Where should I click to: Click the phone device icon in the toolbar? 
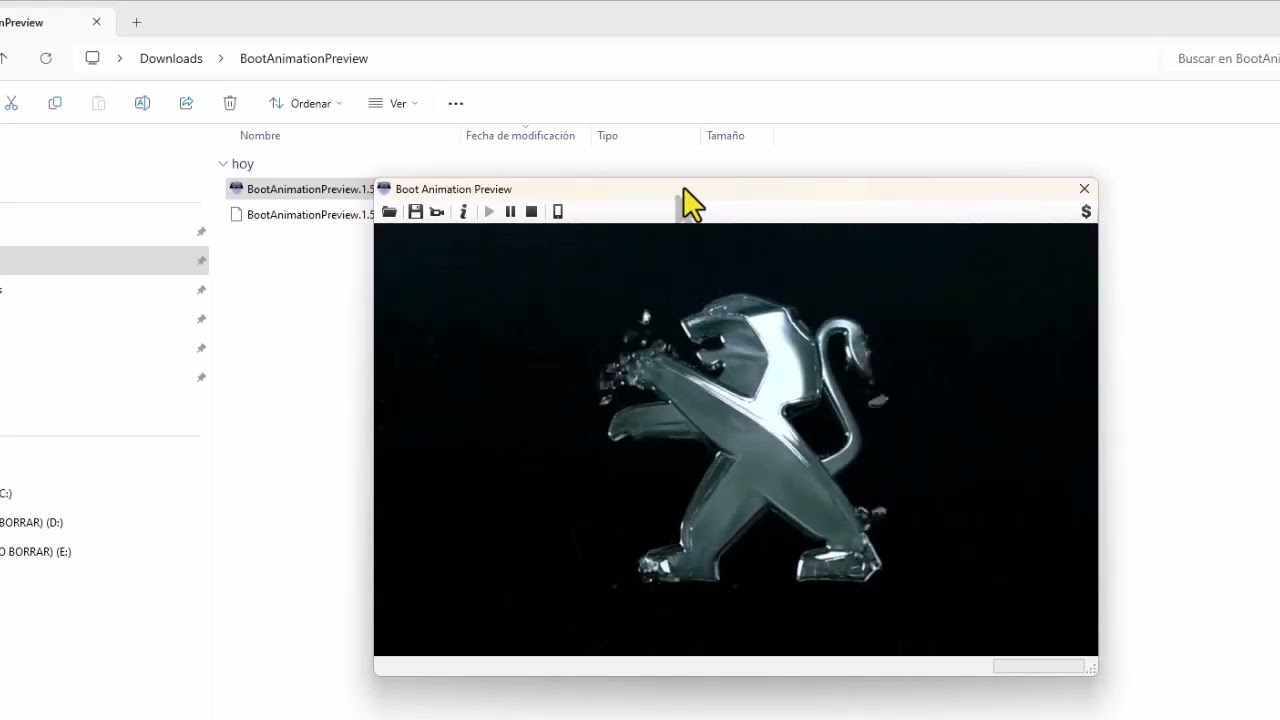coord(558,212)
